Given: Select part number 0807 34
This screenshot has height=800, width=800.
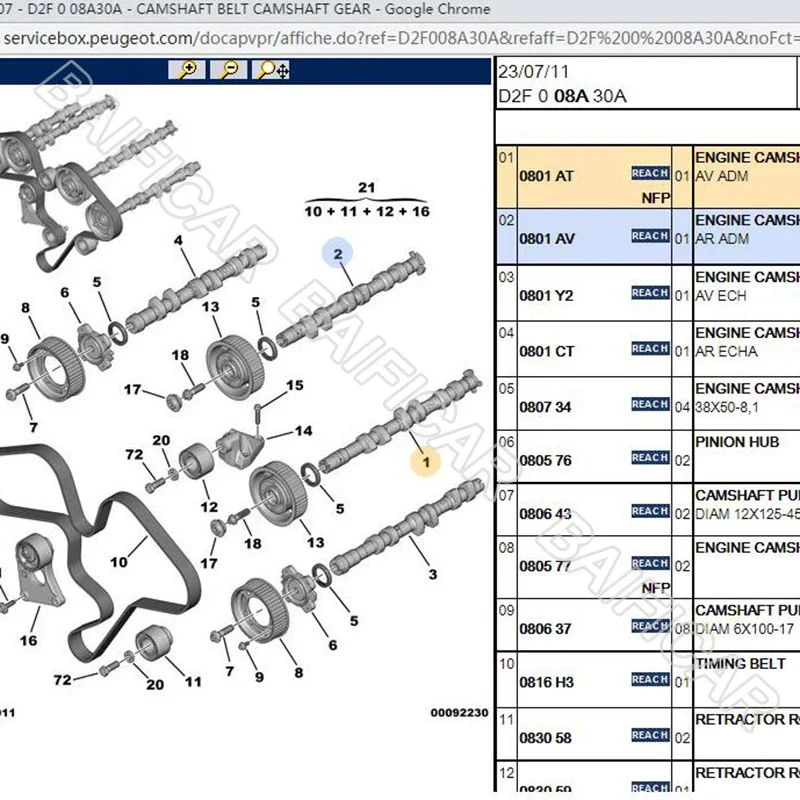Looking at the screenshot, I should (x=545, y=407).
